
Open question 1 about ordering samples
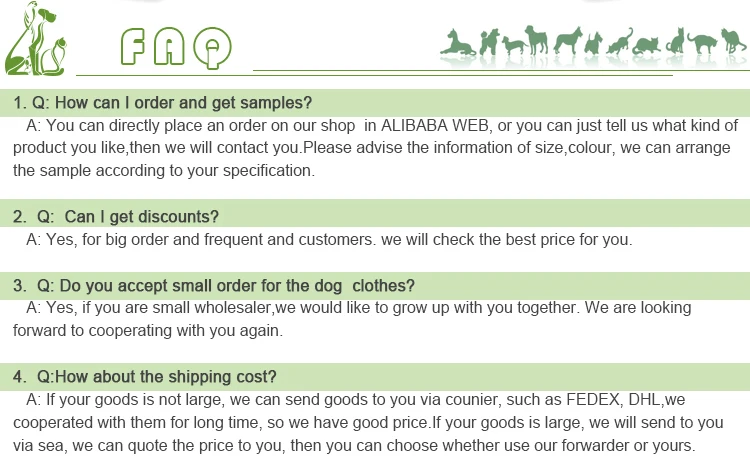[x=375, y=103]
